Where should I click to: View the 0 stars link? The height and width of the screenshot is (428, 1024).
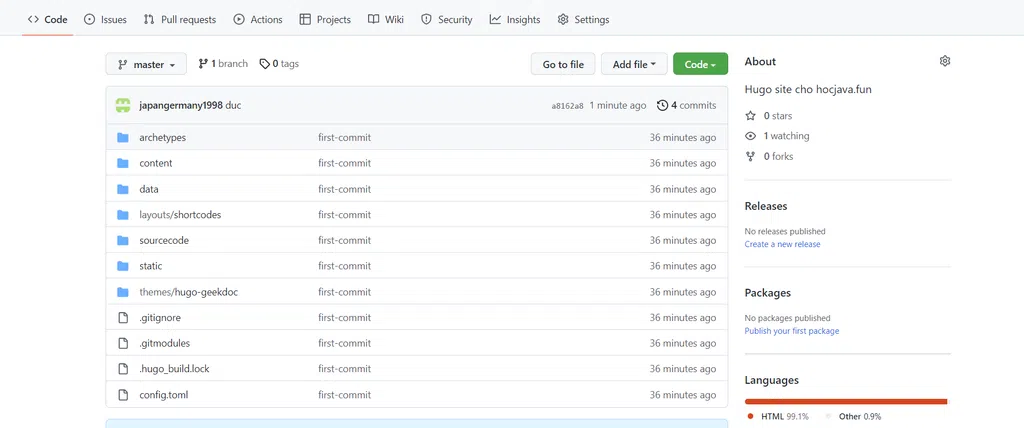pos(778,116)
